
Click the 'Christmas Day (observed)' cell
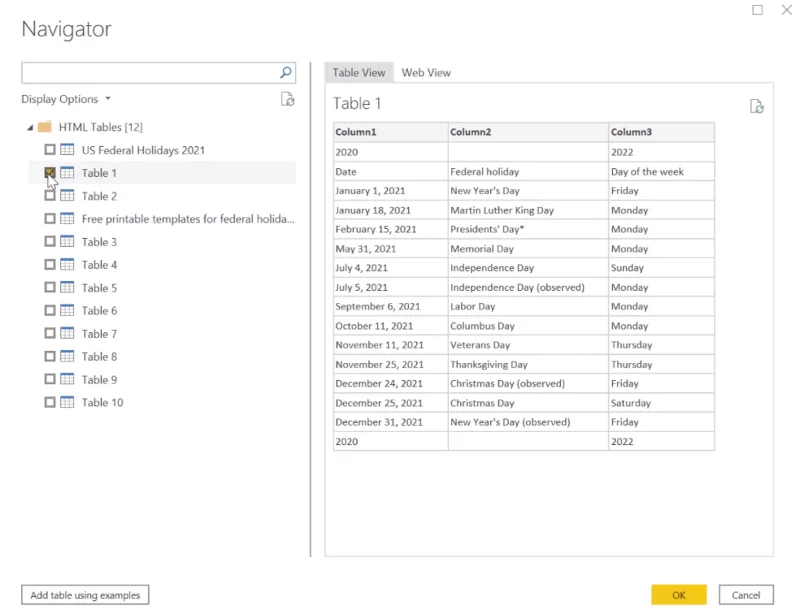point(528,383)
